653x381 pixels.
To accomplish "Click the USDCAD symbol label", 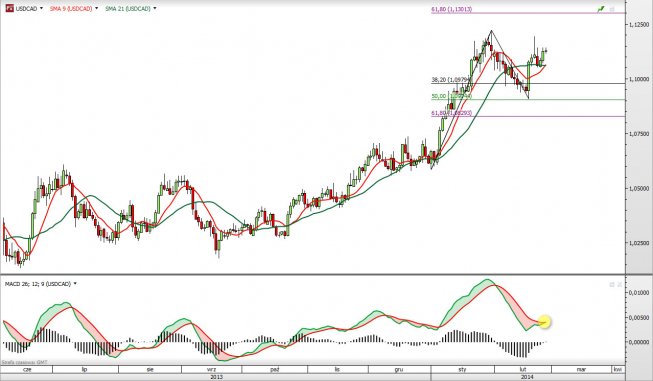I will (x=26, y=8).
